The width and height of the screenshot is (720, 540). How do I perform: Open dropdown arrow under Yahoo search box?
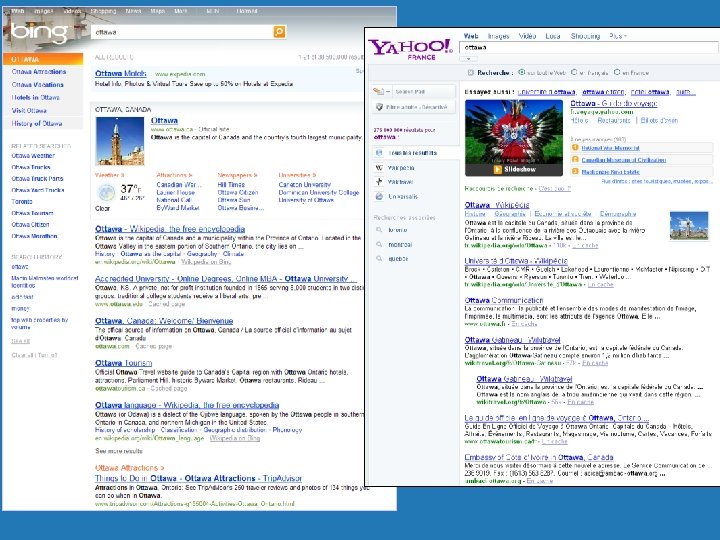point(468,59)
